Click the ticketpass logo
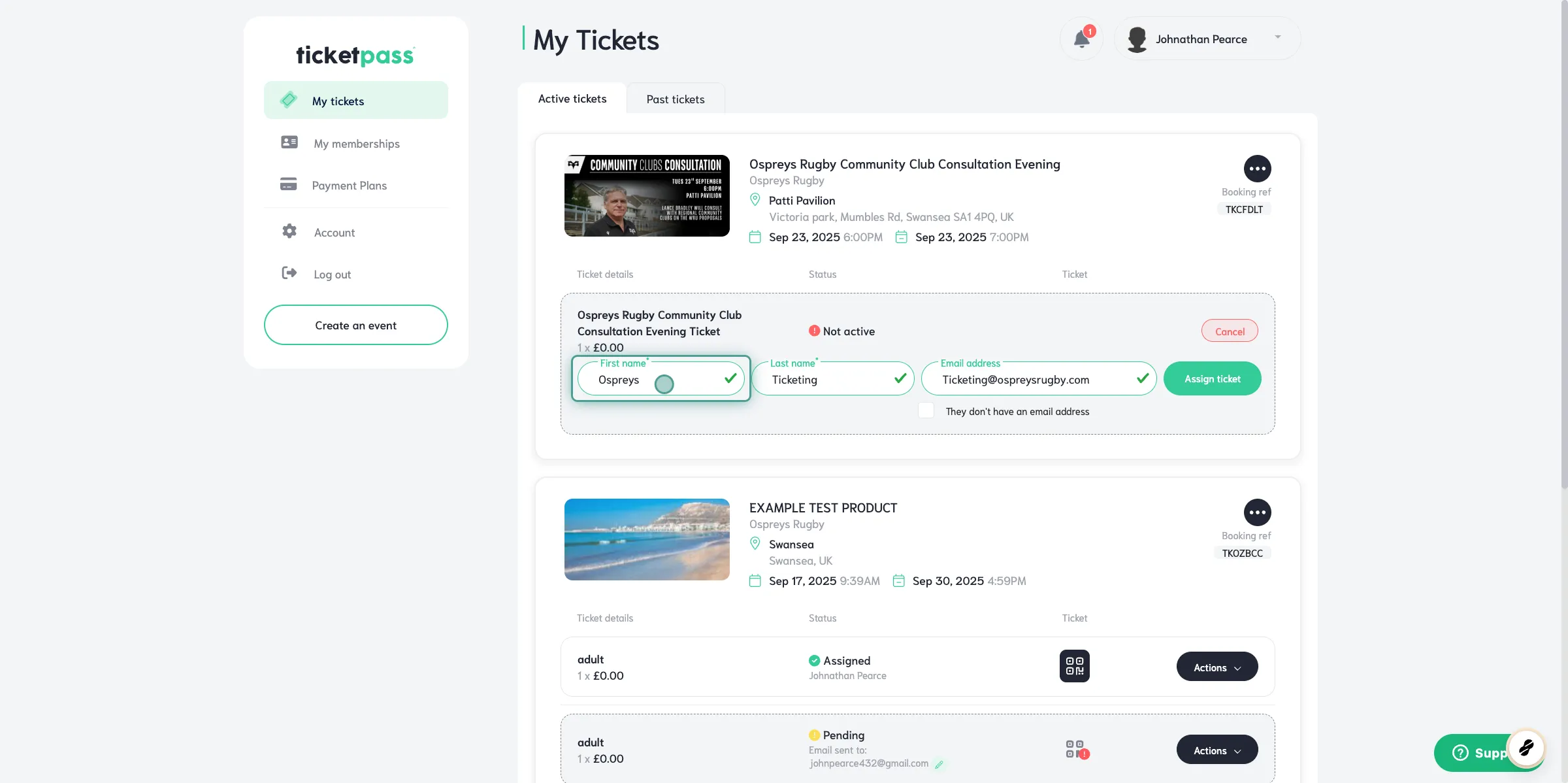 point(355,56)
